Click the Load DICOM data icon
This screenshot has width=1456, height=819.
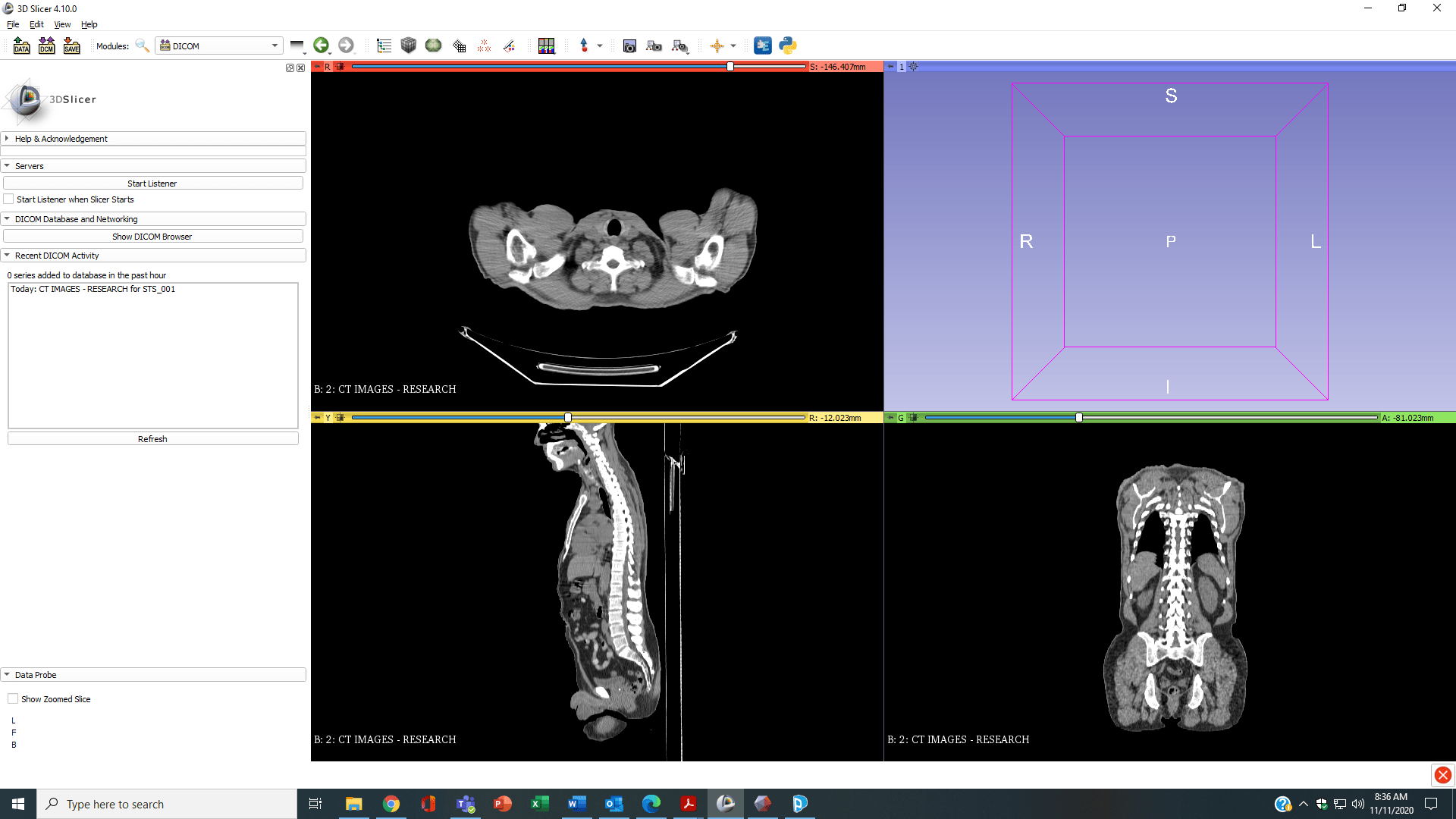(x=46, y=45)
